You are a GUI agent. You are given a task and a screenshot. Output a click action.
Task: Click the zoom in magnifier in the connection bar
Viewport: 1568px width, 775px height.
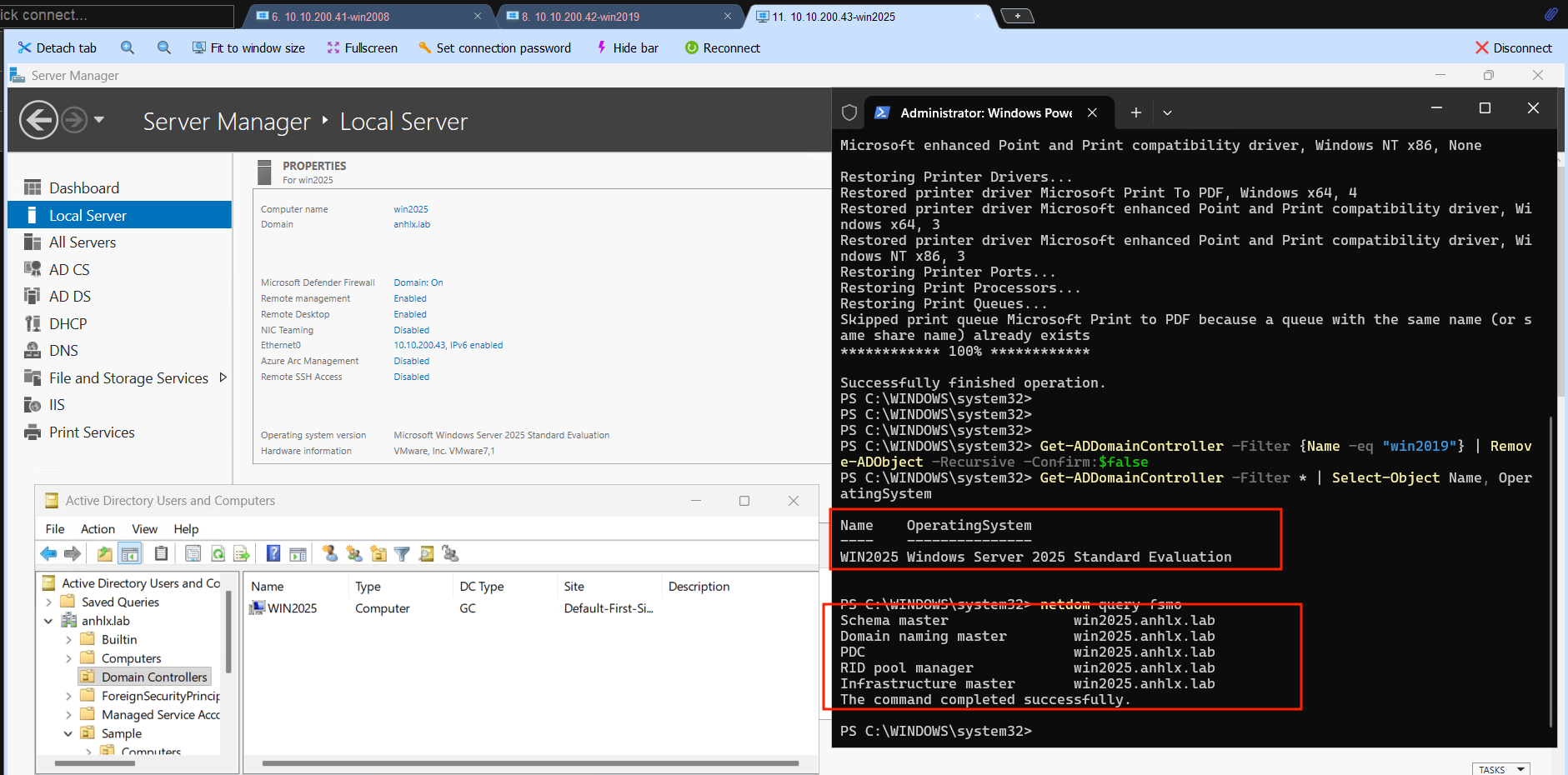coord(128,47)
